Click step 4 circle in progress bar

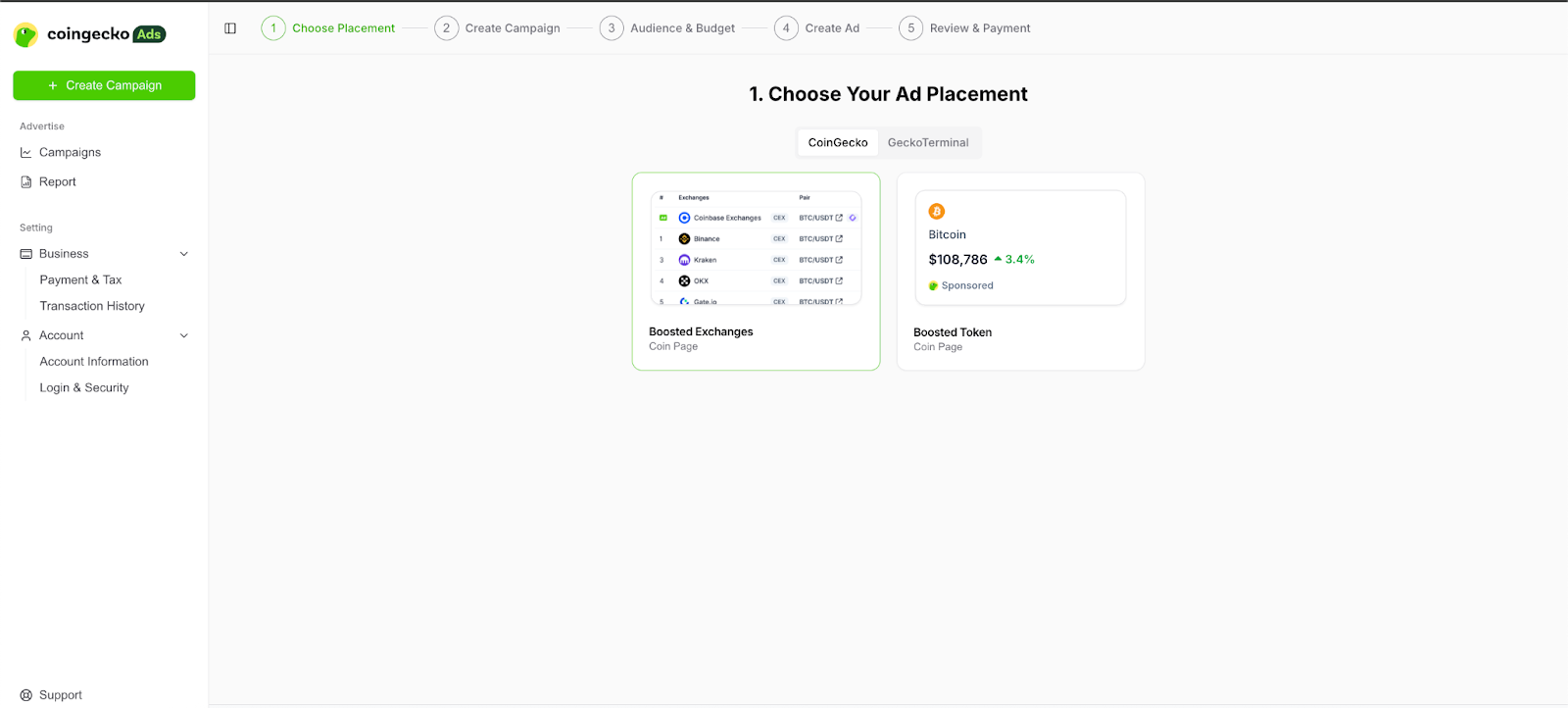pyautogui.click(x=786, y=28)
